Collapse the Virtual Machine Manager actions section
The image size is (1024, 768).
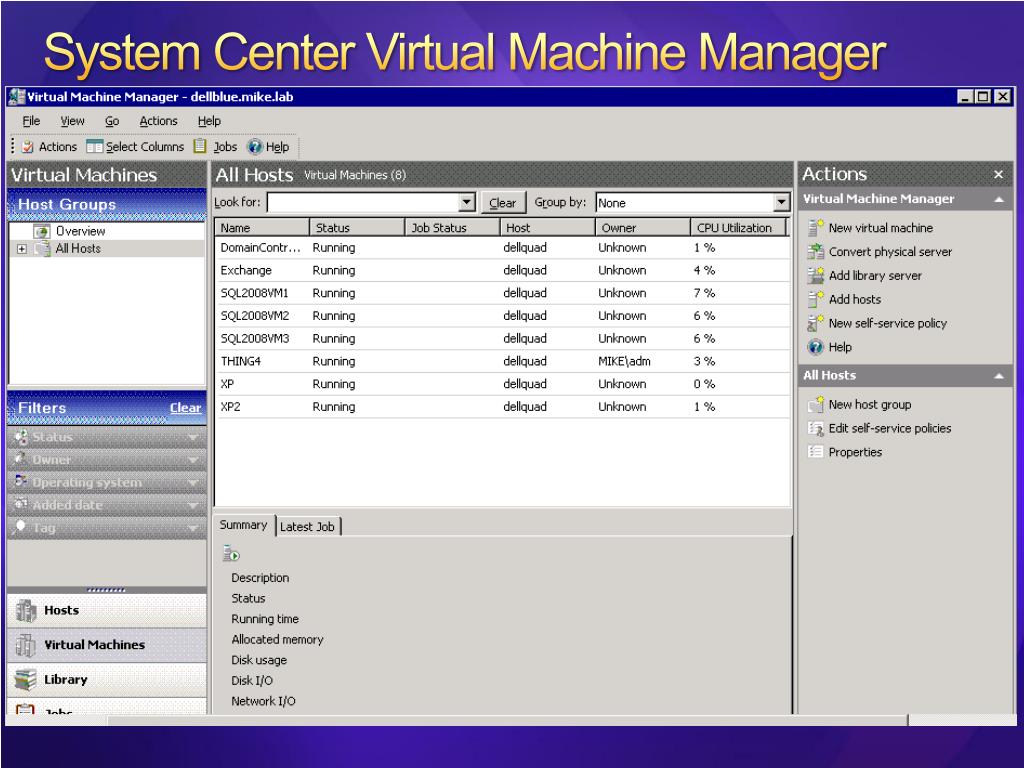(999, 199)
